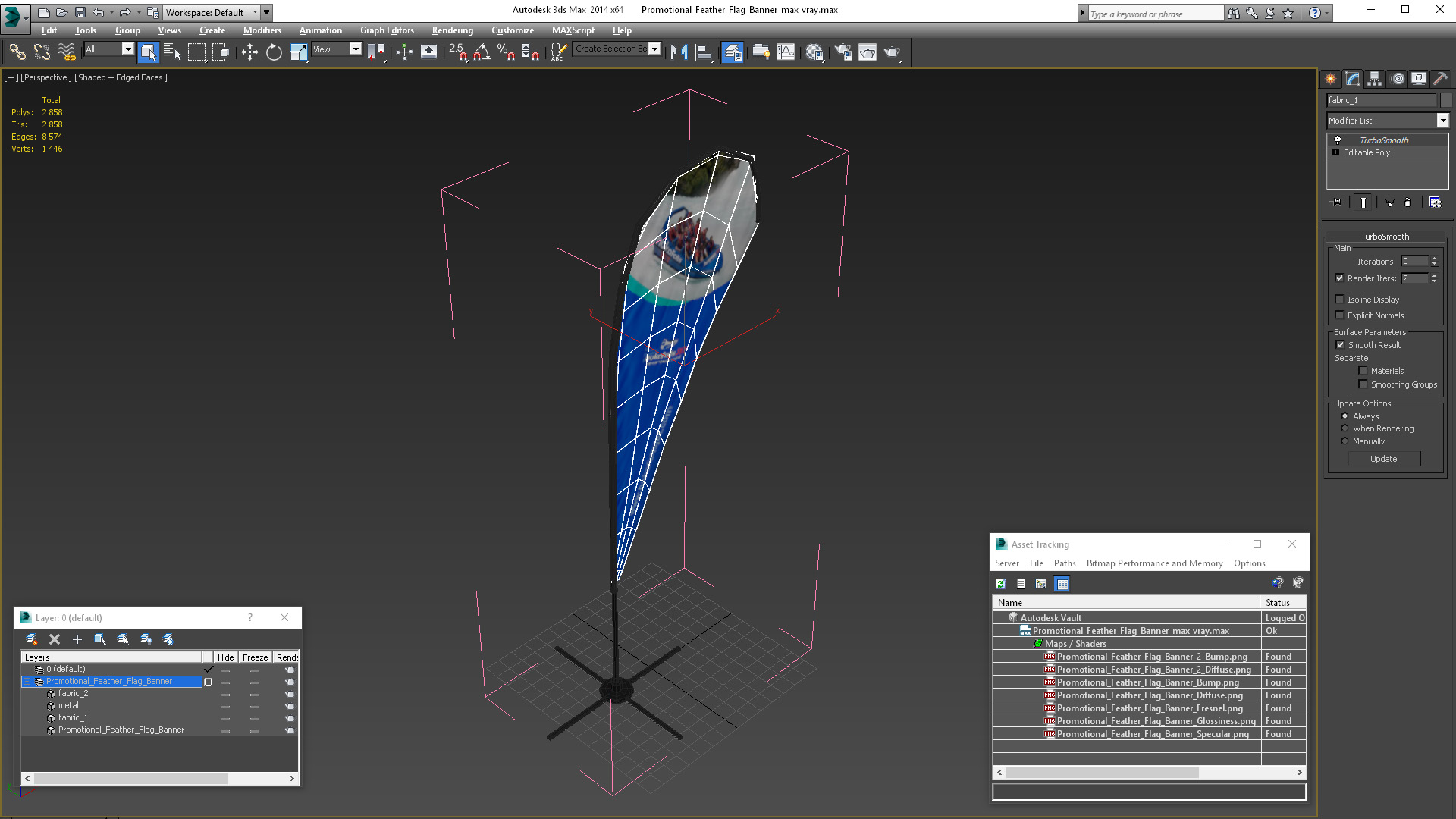Open the Material Editor
1456x819 pixels.
[814, 52]
